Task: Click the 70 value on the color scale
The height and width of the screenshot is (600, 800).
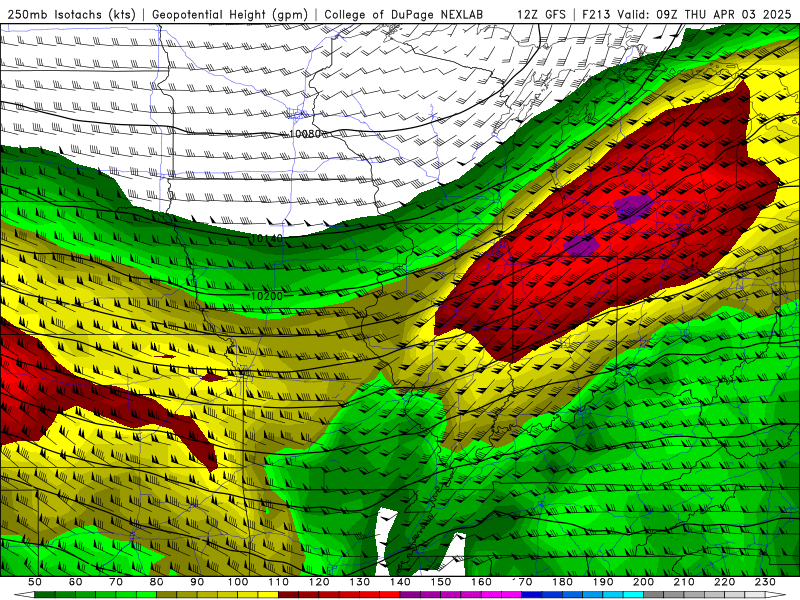Action: (116, 582)
